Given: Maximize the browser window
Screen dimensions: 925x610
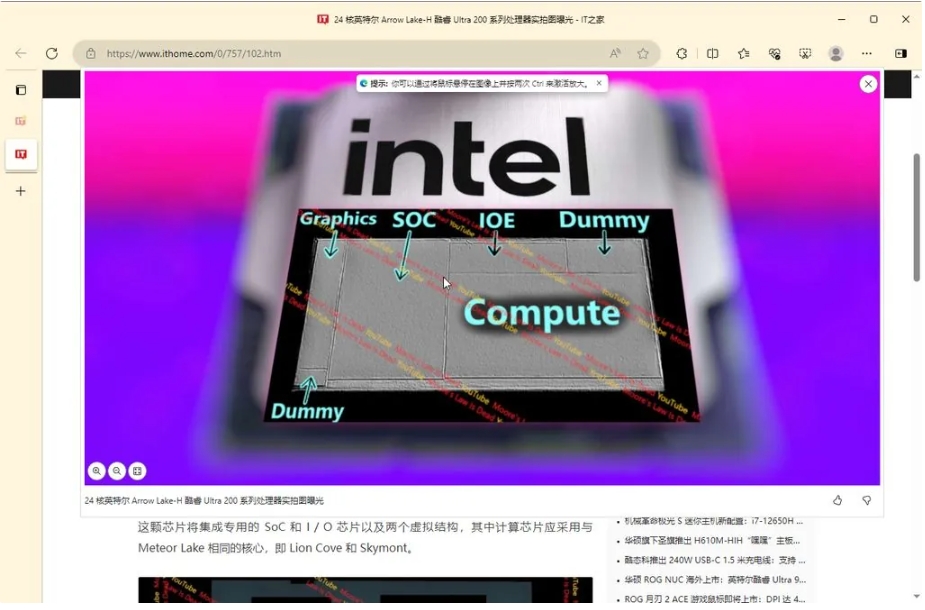Looking at the screenshot, I should coord(875,19).
